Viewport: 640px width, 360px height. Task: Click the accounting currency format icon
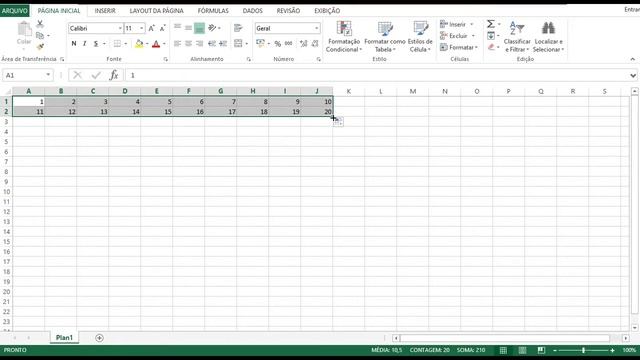pyautogui.click(x=260, y=43)
